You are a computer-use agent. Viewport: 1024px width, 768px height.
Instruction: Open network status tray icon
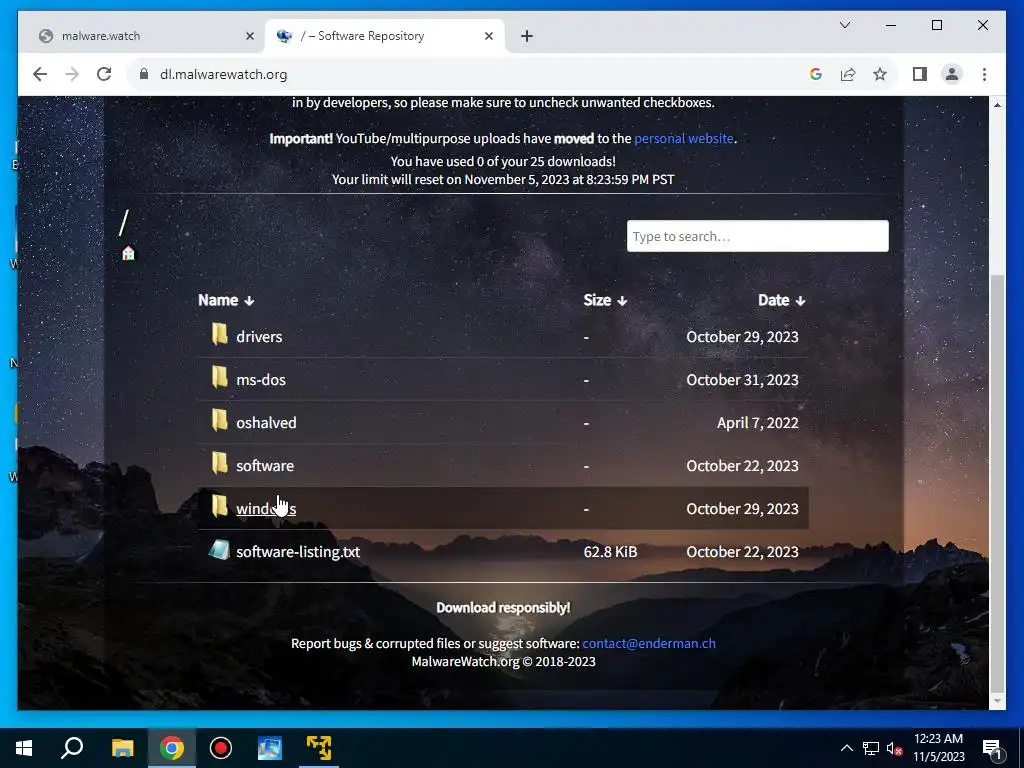871,748
